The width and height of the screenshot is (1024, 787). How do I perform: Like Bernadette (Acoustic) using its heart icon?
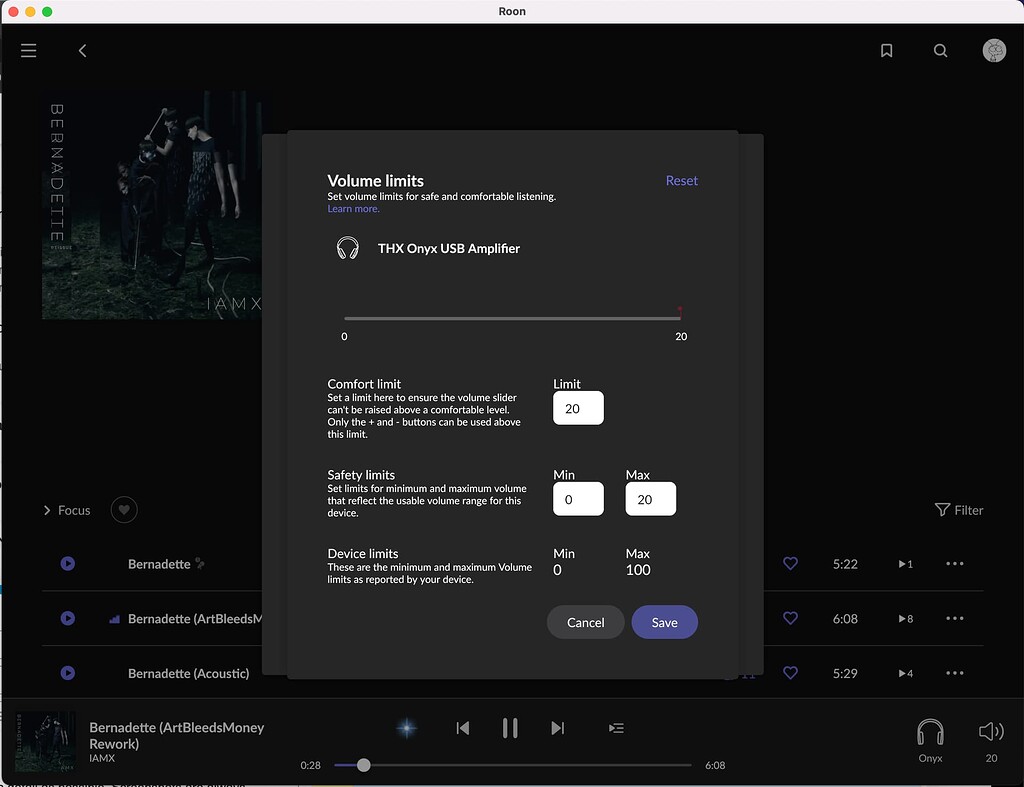coord(791,673)
